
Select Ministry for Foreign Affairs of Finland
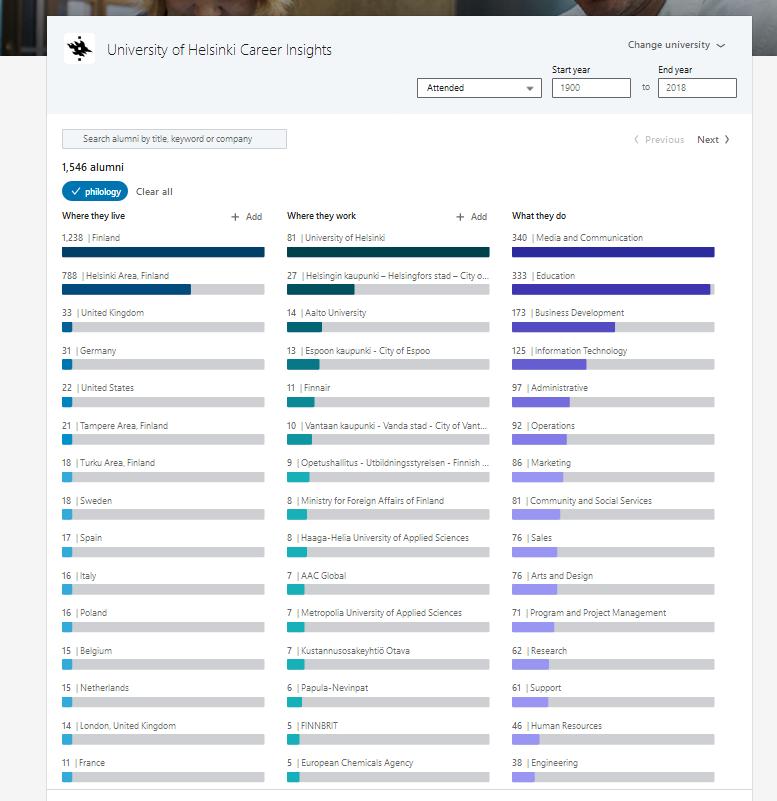388,508
